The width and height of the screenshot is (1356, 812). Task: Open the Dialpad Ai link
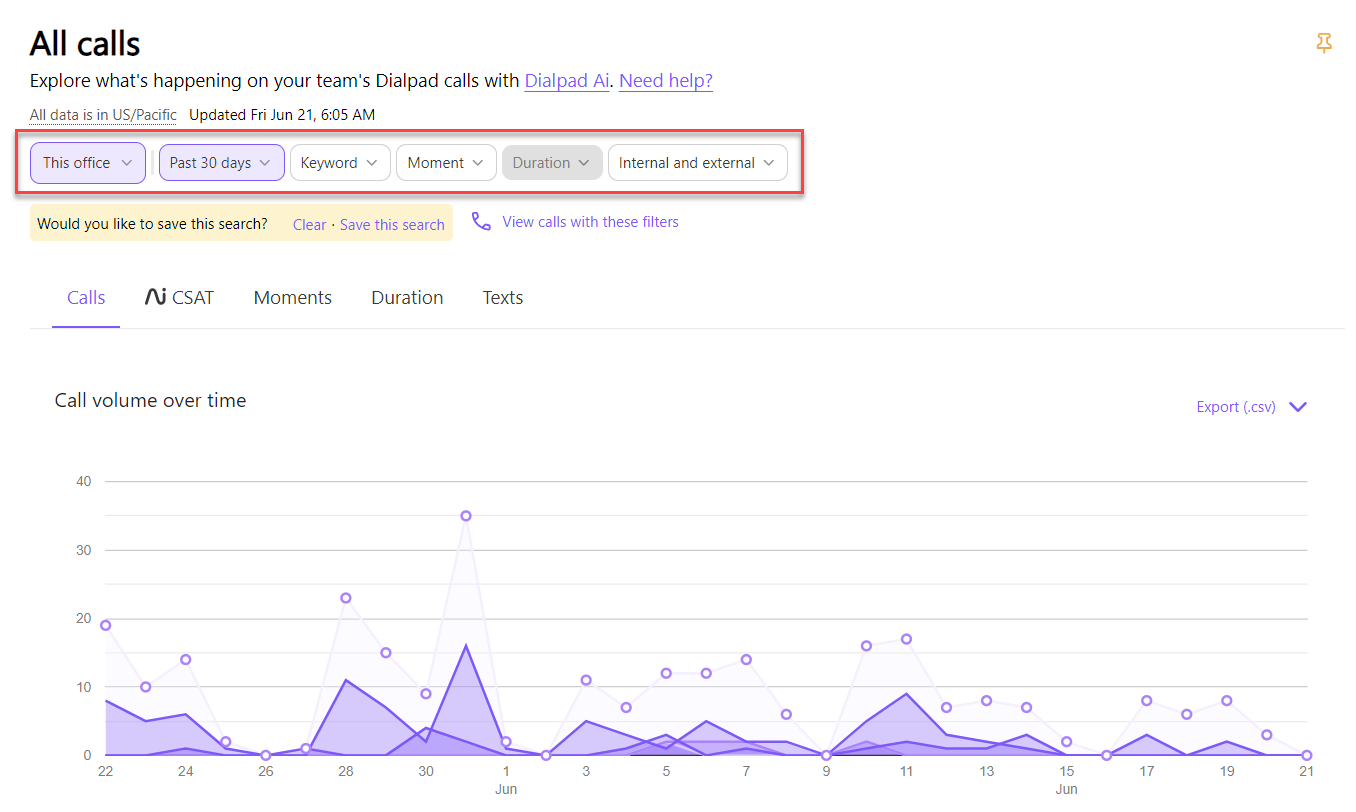567,81
